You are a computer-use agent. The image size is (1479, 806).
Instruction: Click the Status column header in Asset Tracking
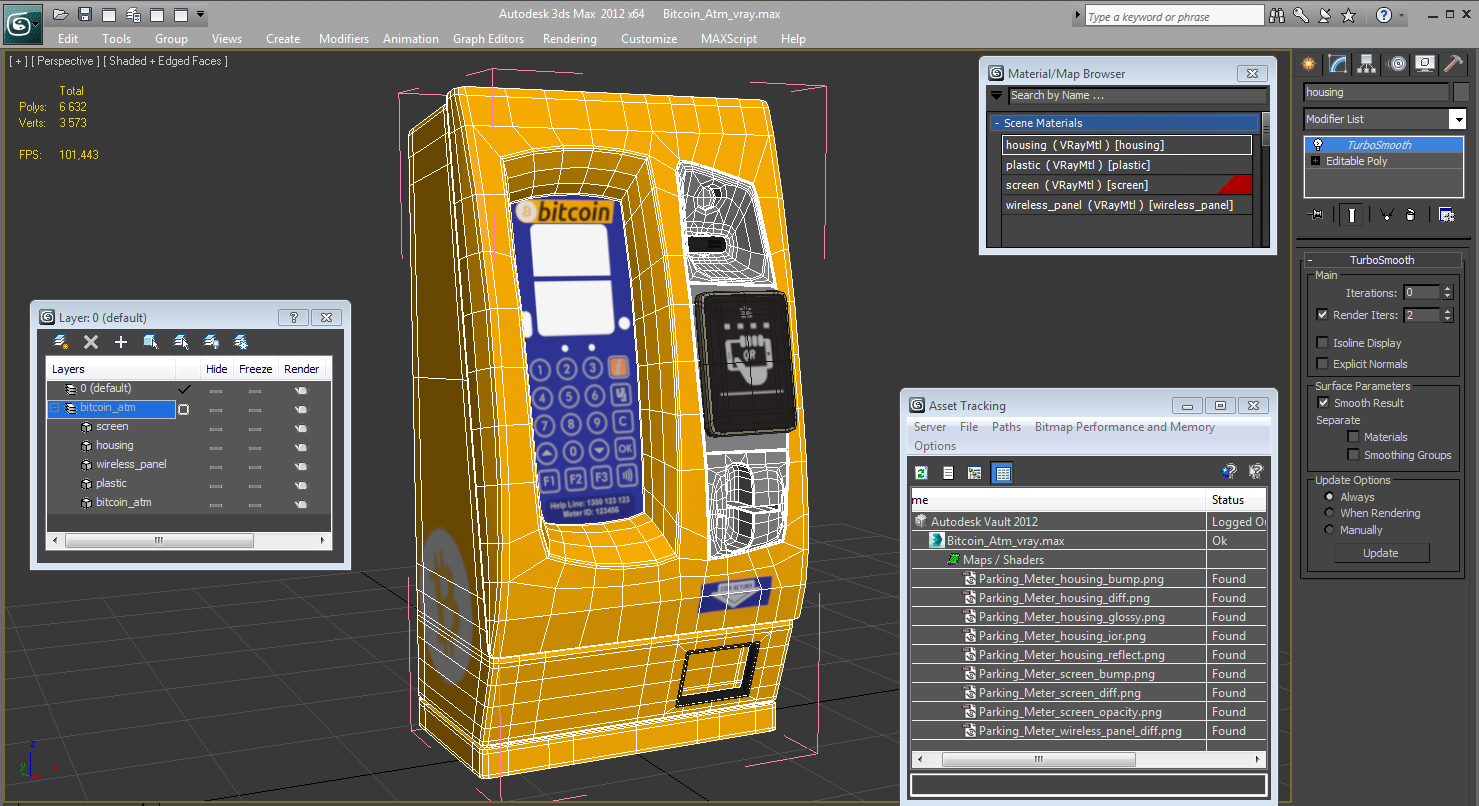(1236, 500)
